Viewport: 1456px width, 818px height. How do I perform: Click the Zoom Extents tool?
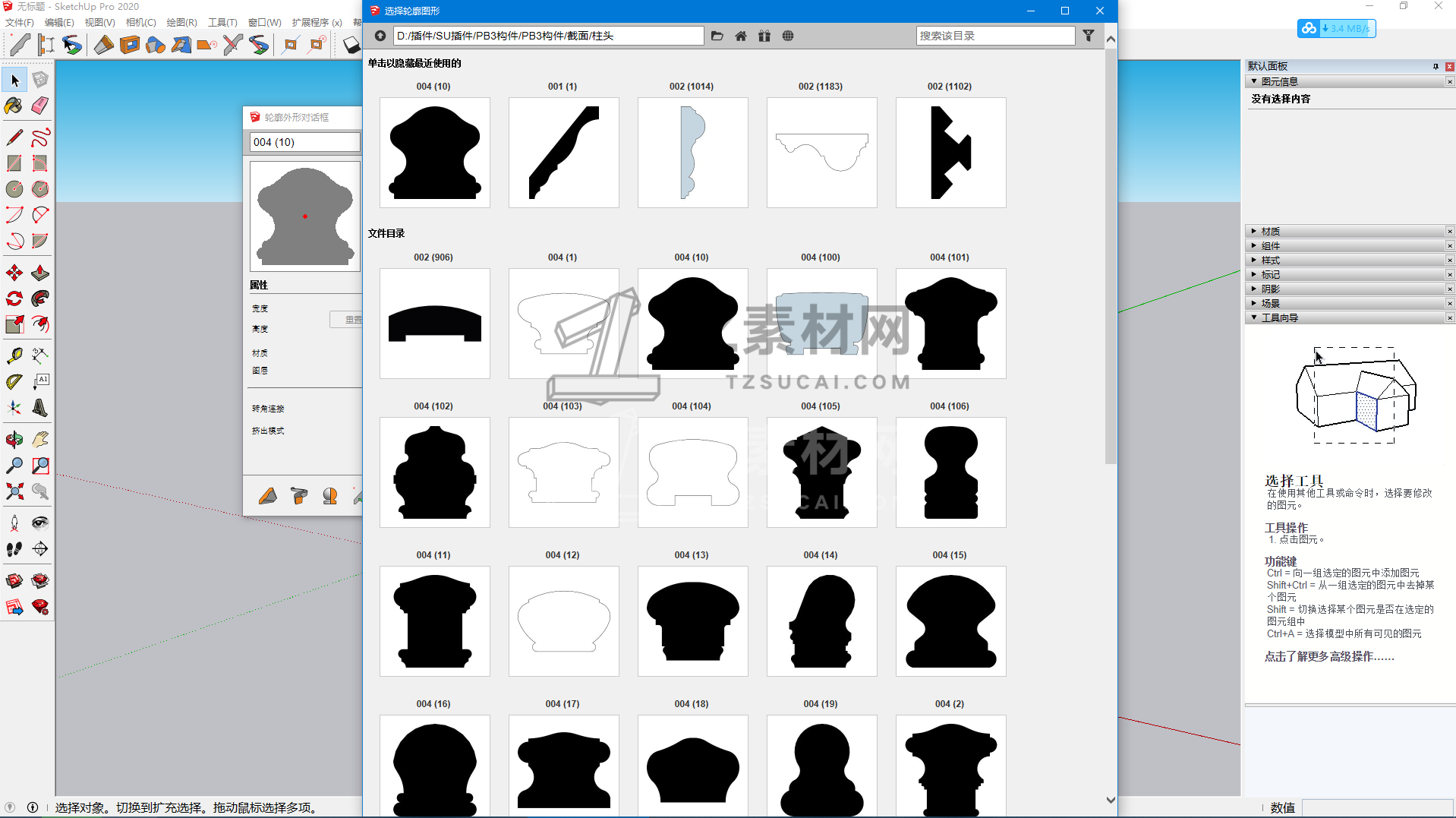click(x=14, y=491)
